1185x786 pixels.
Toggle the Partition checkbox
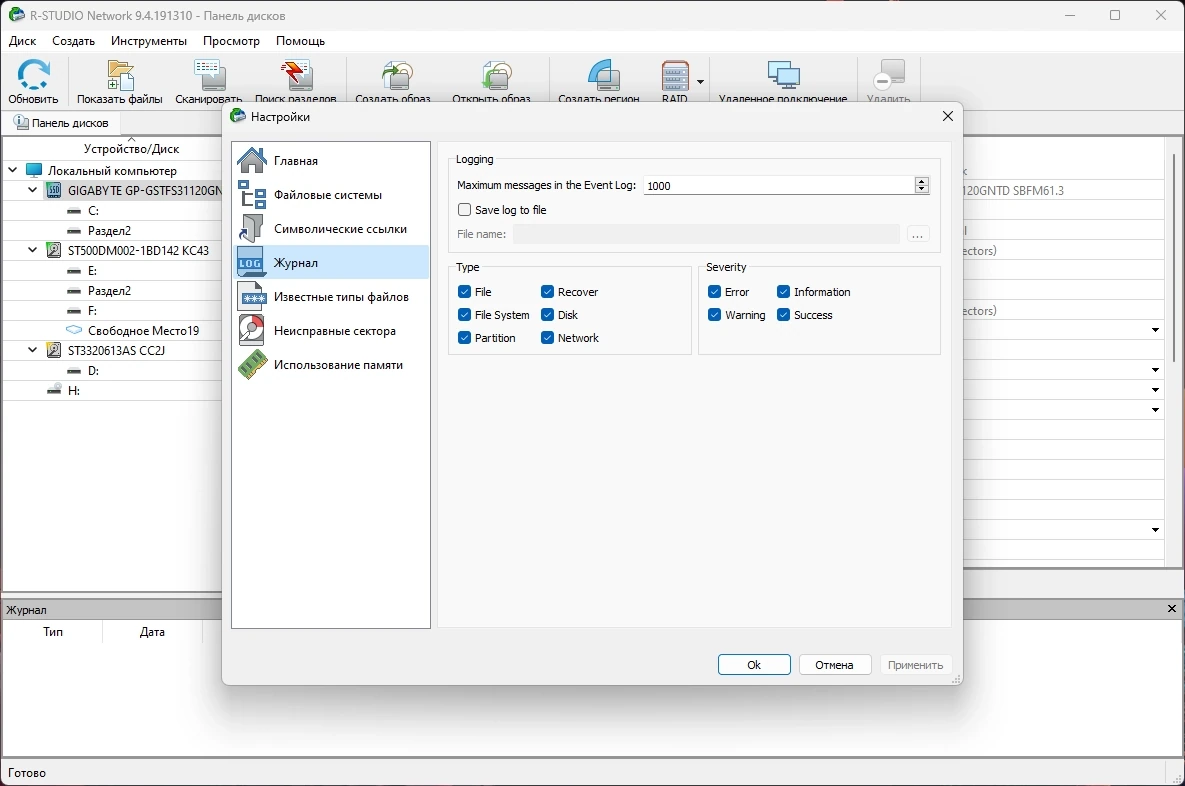pyautogui.click(x=464, y=338)
